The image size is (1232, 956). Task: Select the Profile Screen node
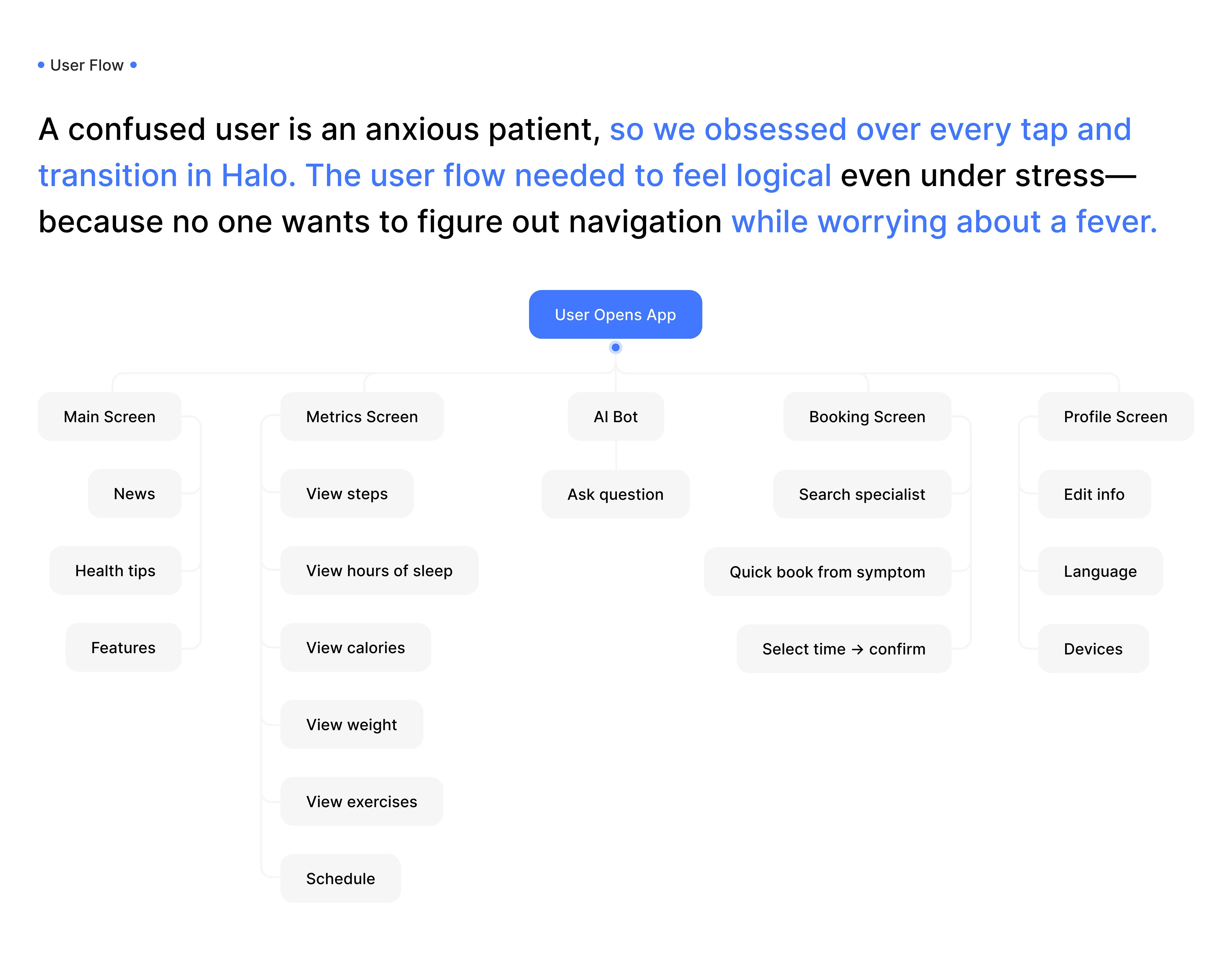pos(1115,417)
